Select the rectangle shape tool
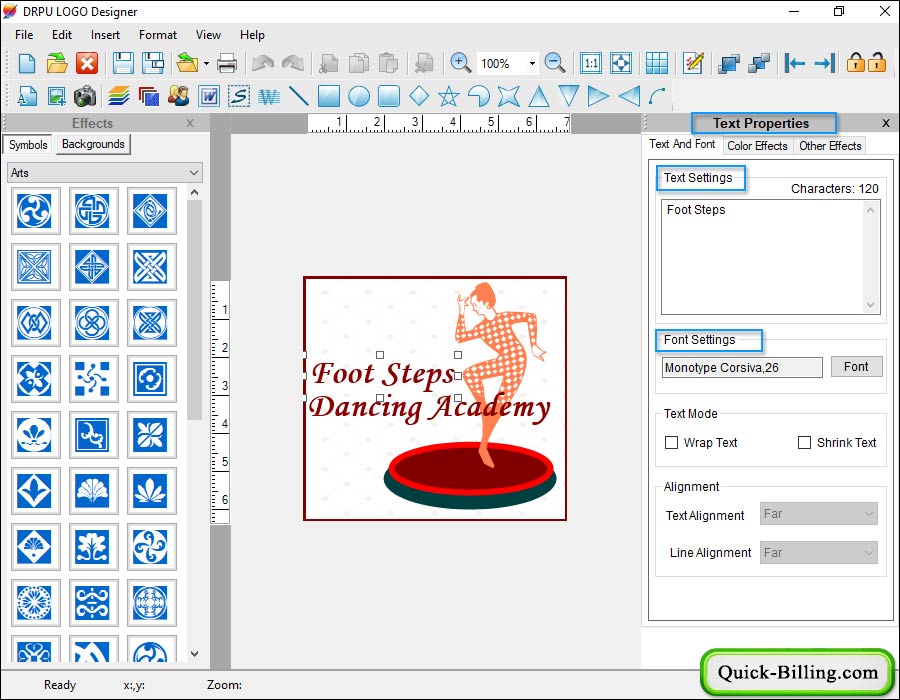The image size is (900, 700). coord(328,96)
